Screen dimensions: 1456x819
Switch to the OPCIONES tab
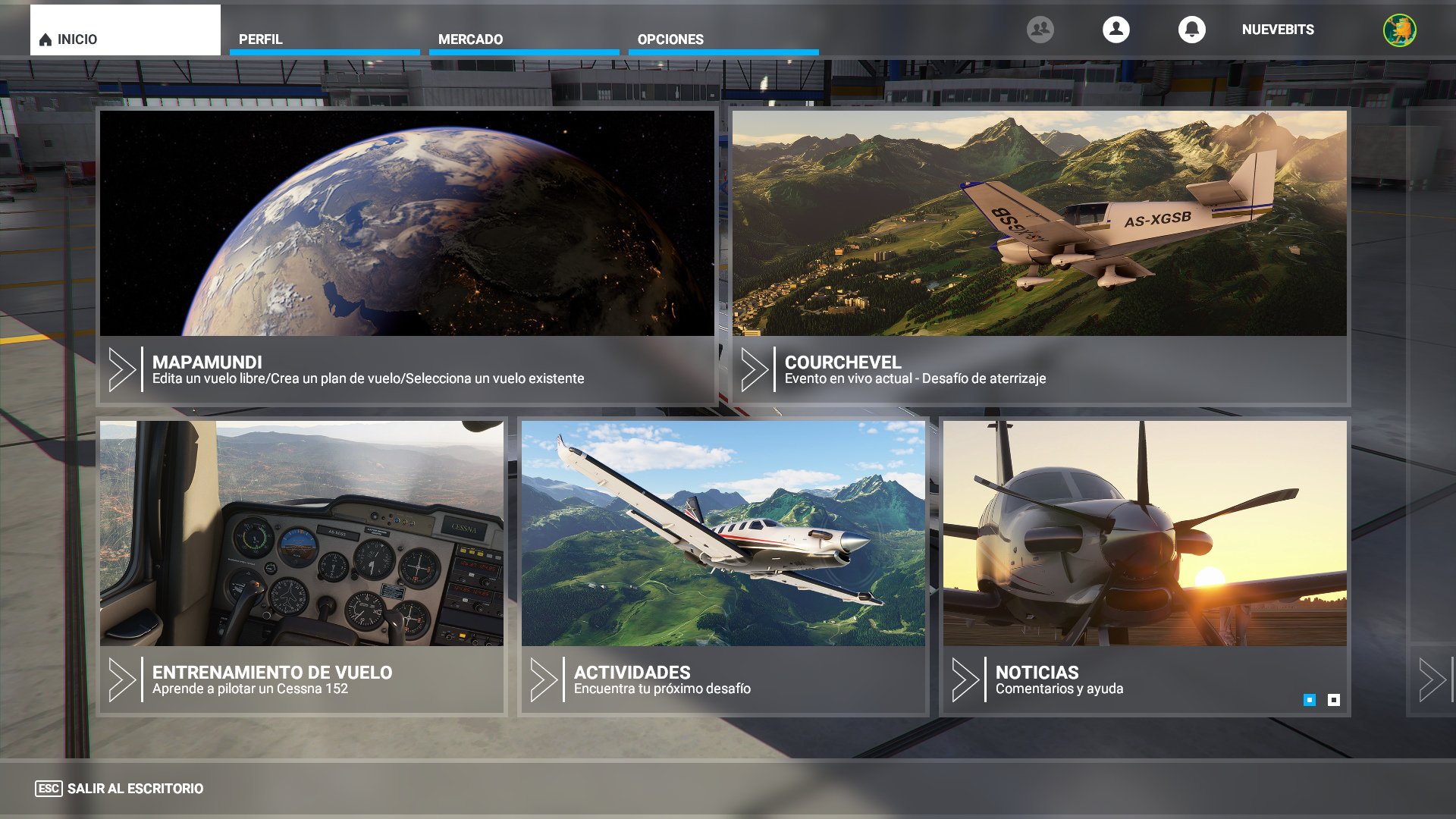[x=672, y=39]
